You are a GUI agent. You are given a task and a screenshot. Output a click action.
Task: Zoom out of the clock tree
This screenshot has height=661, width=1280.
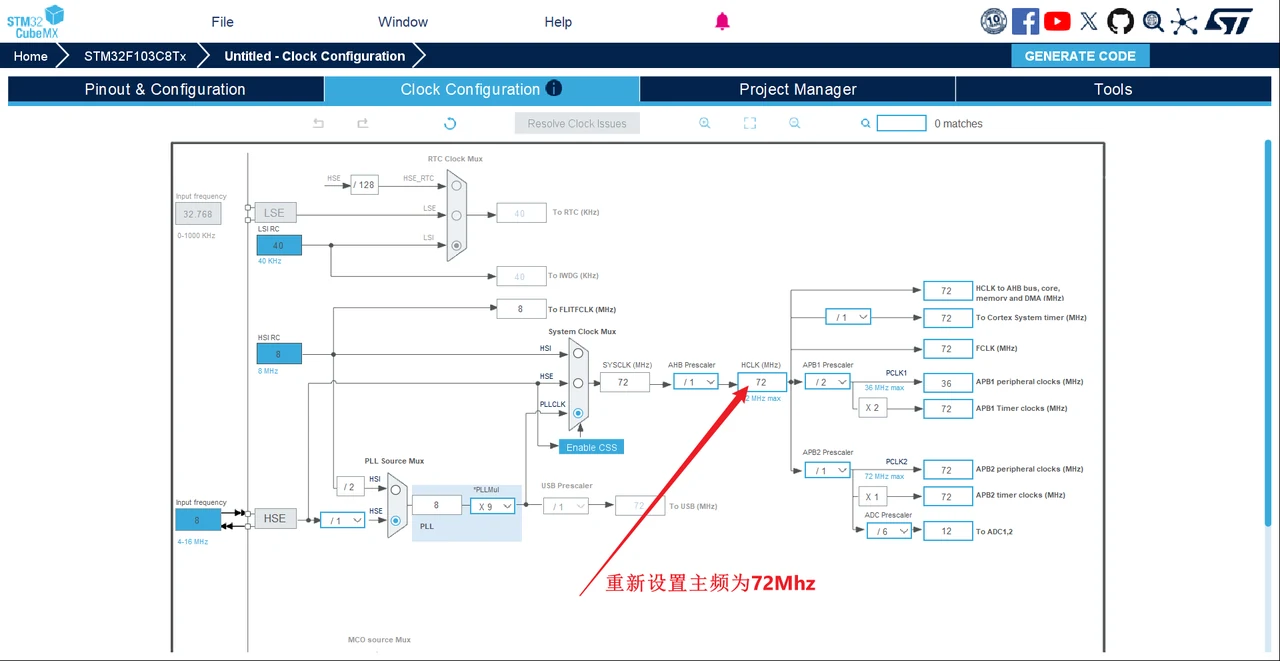click(x=795, y=123)
